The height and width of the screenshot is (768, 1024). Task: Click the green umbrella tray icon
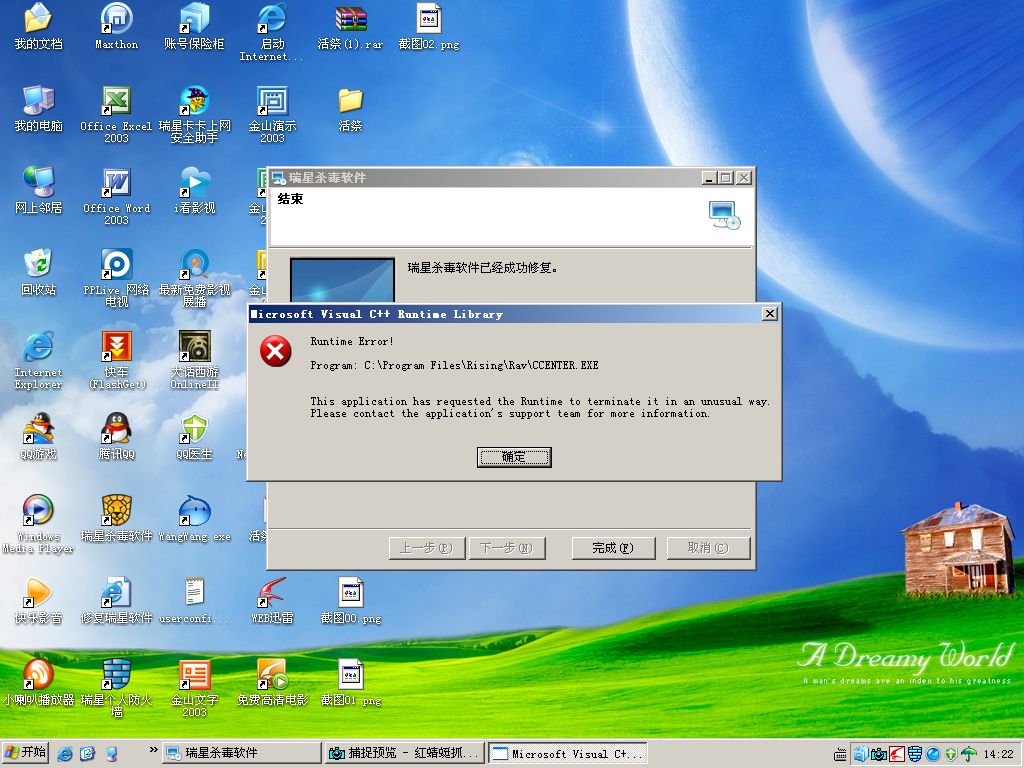tap(969, 754)
